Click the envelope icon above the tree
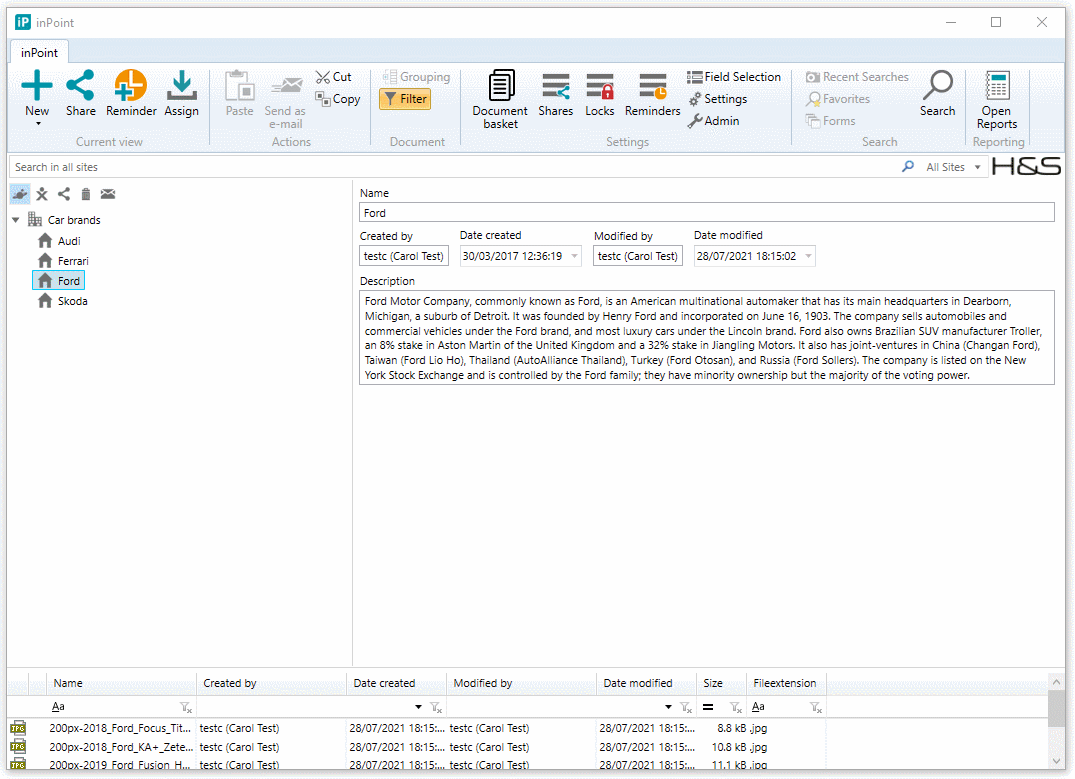 click(x=108, y=194)
